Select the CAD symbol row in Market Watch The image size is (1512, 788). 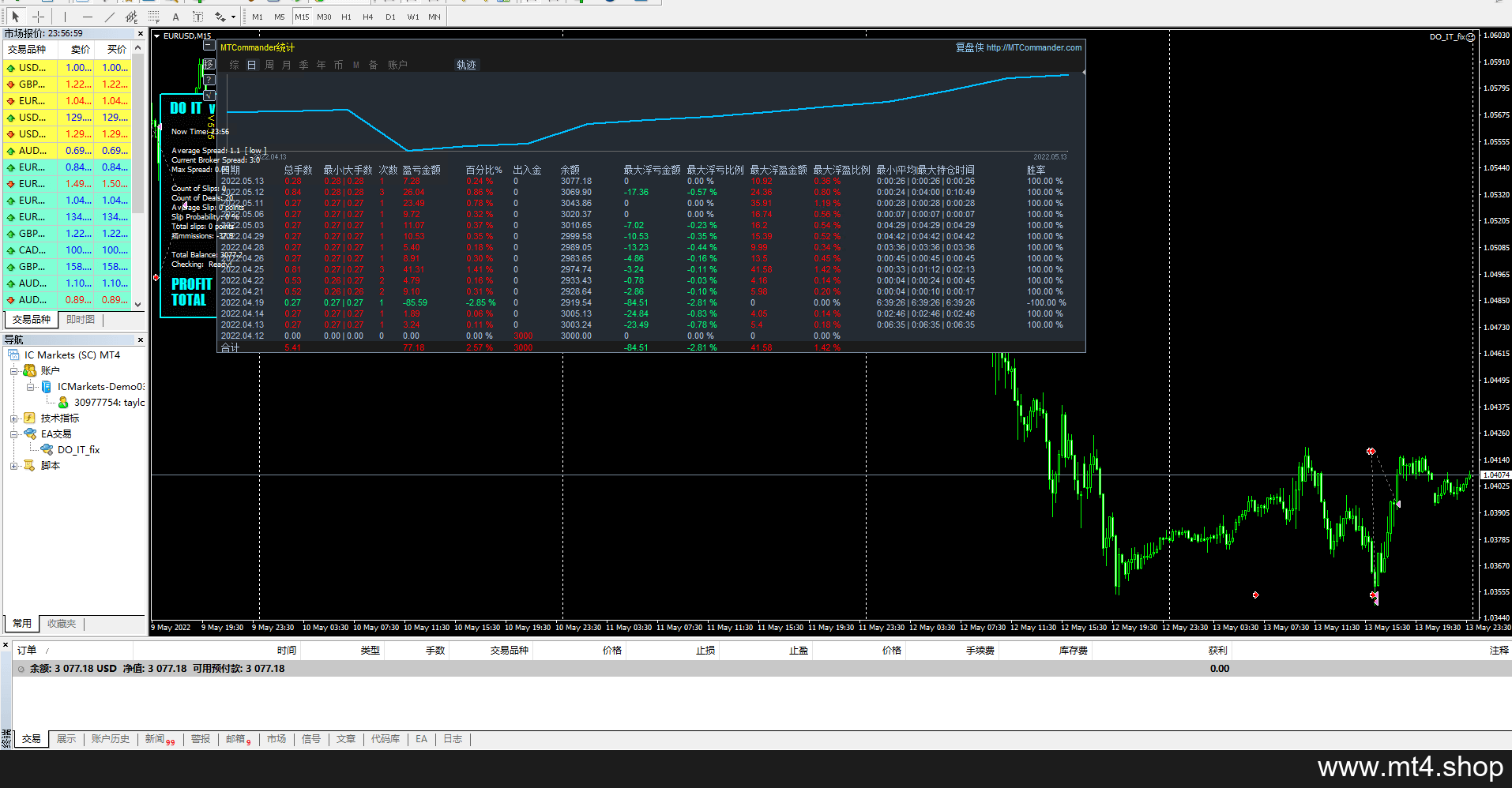coord(67,250)
